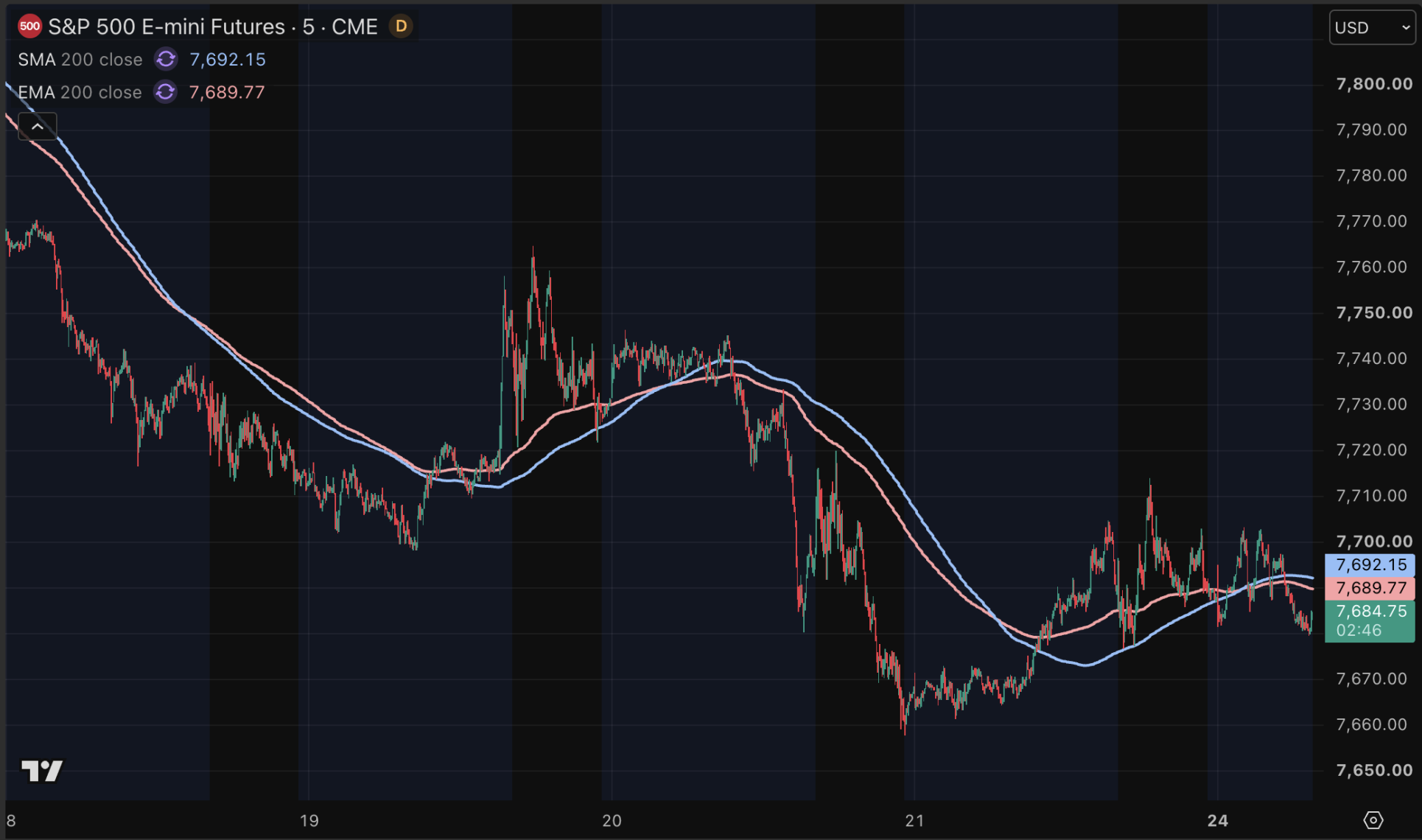Click the EMA indicator refresh icon
This screenshot has height=840, width=1422.
165,92
